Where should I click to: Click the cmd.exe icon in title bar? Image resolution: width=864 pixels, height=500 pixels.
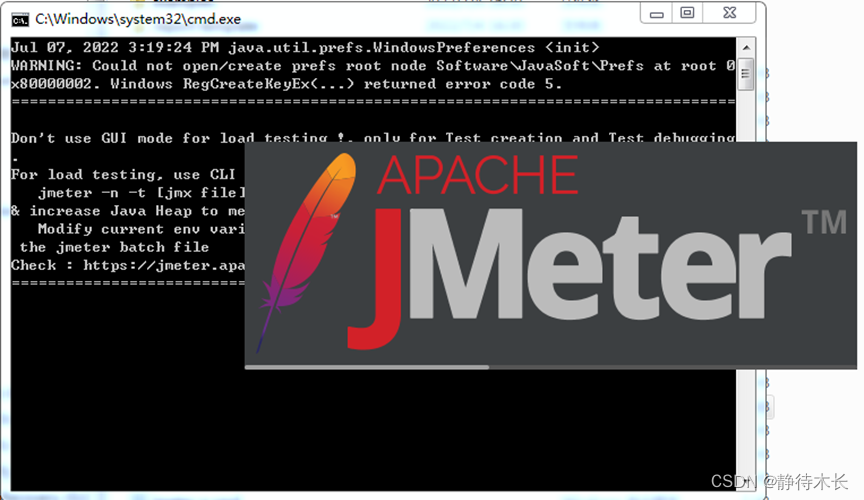20,20
